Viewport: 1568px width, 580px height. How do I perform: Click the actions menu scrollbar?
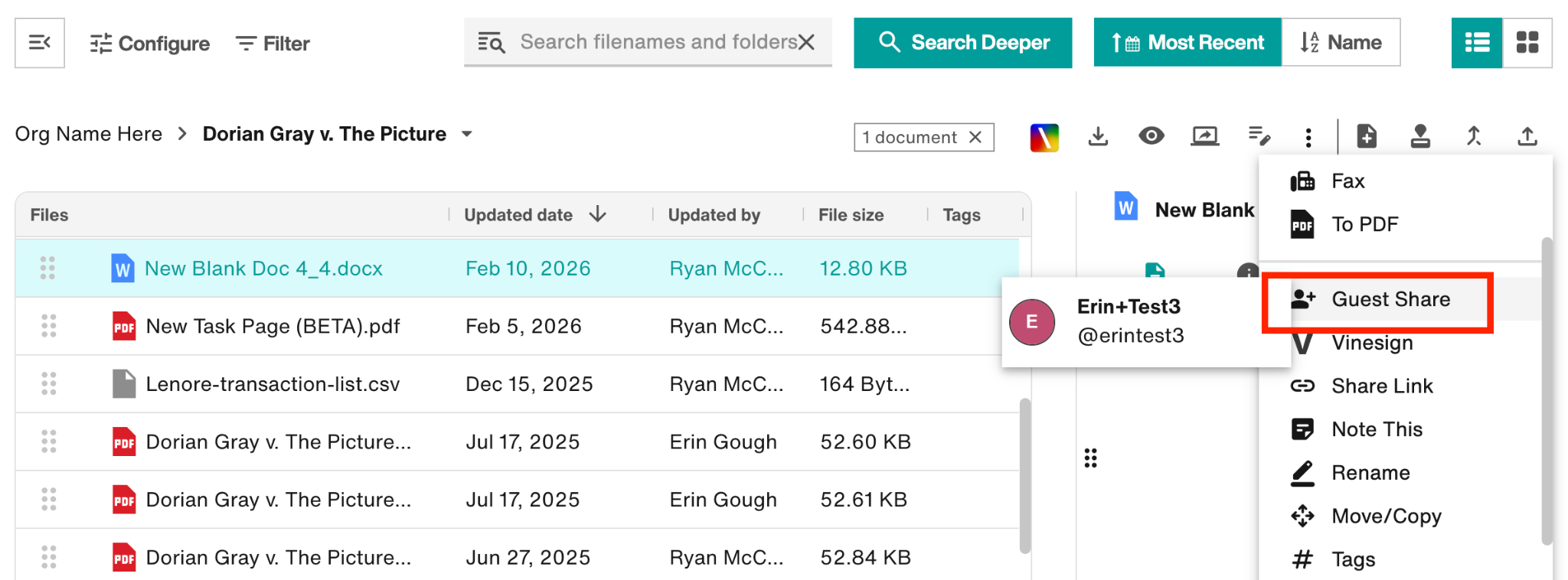1547,390
